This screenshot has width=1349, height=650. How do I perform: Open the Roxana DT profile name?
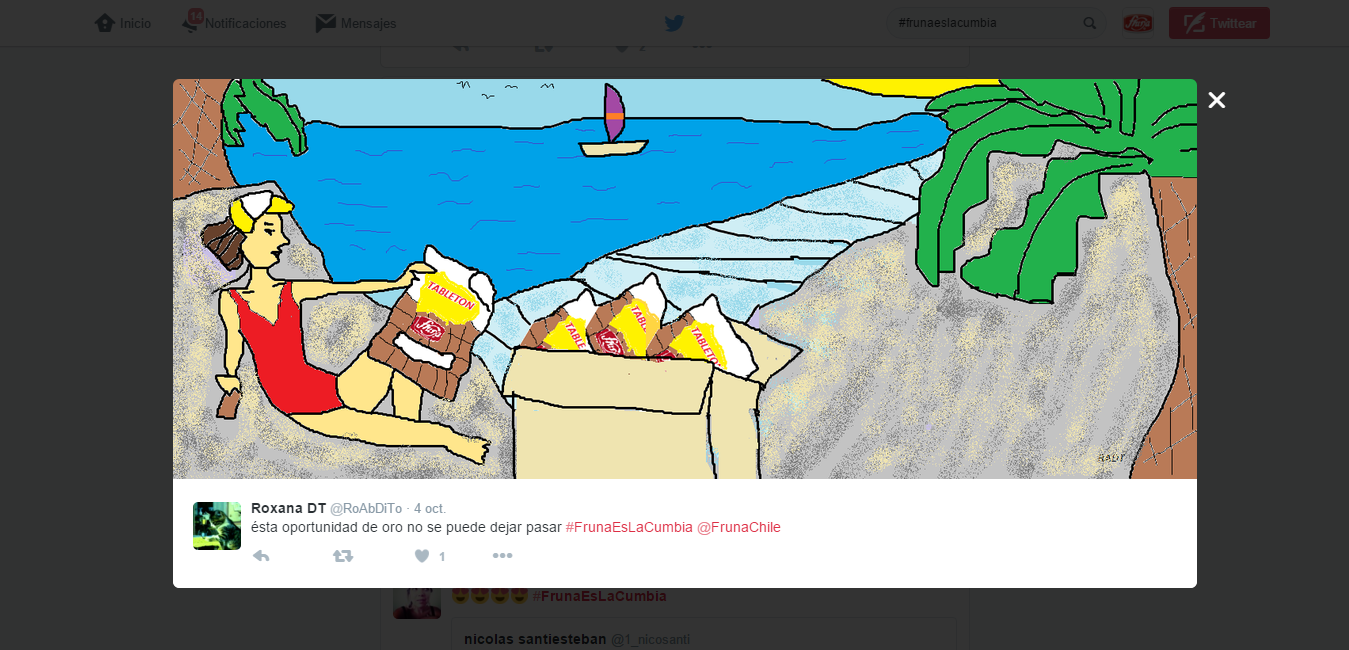288,508
